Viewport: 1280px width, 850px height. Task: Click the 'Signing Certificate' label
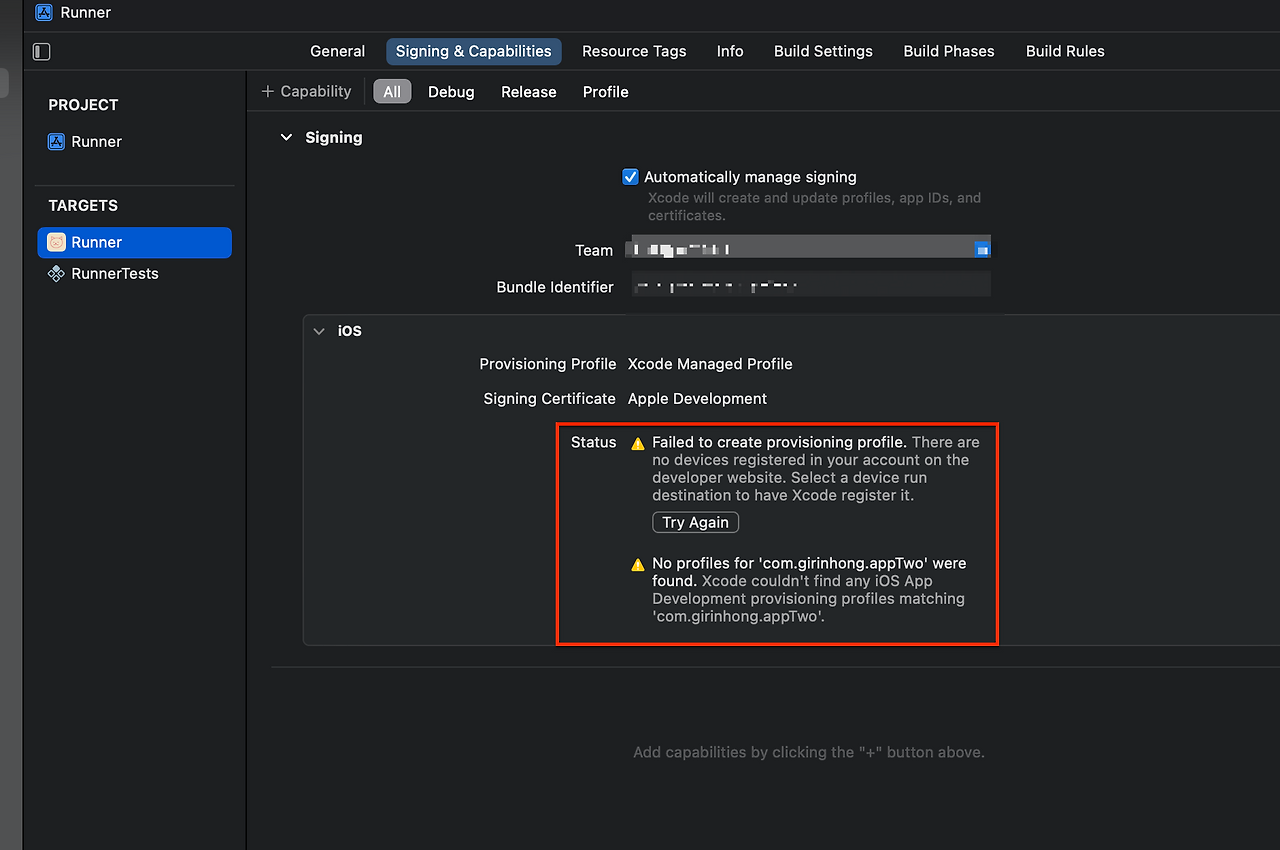550,399
